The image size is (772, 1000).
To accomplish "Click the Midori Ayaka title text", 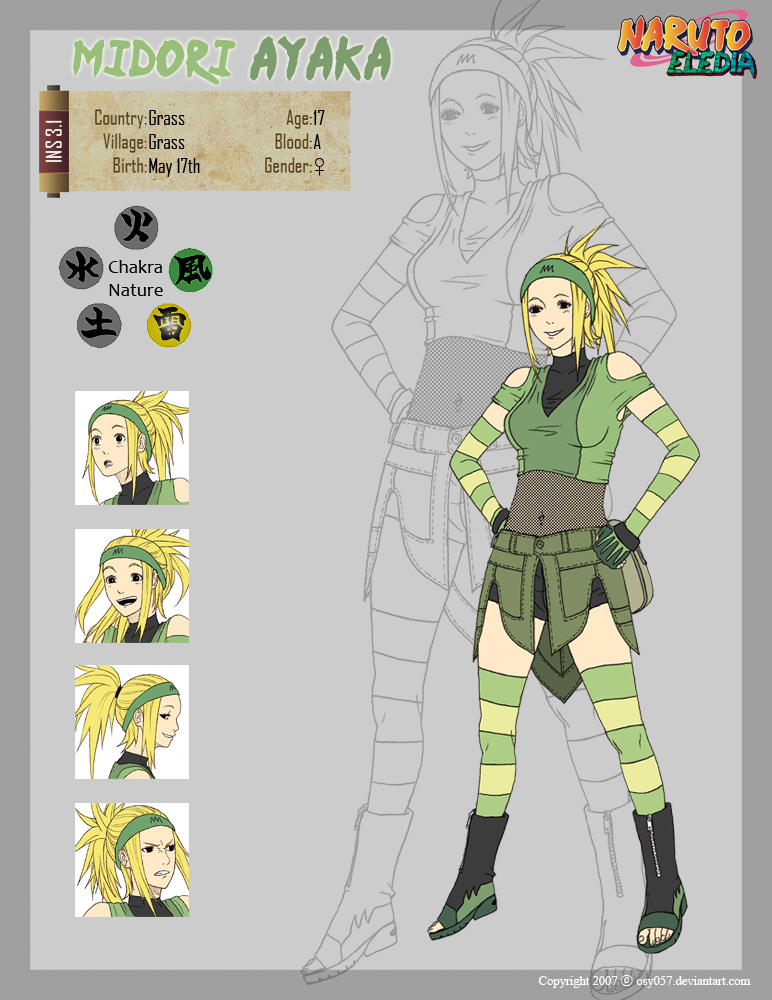I will click(231, 59).
